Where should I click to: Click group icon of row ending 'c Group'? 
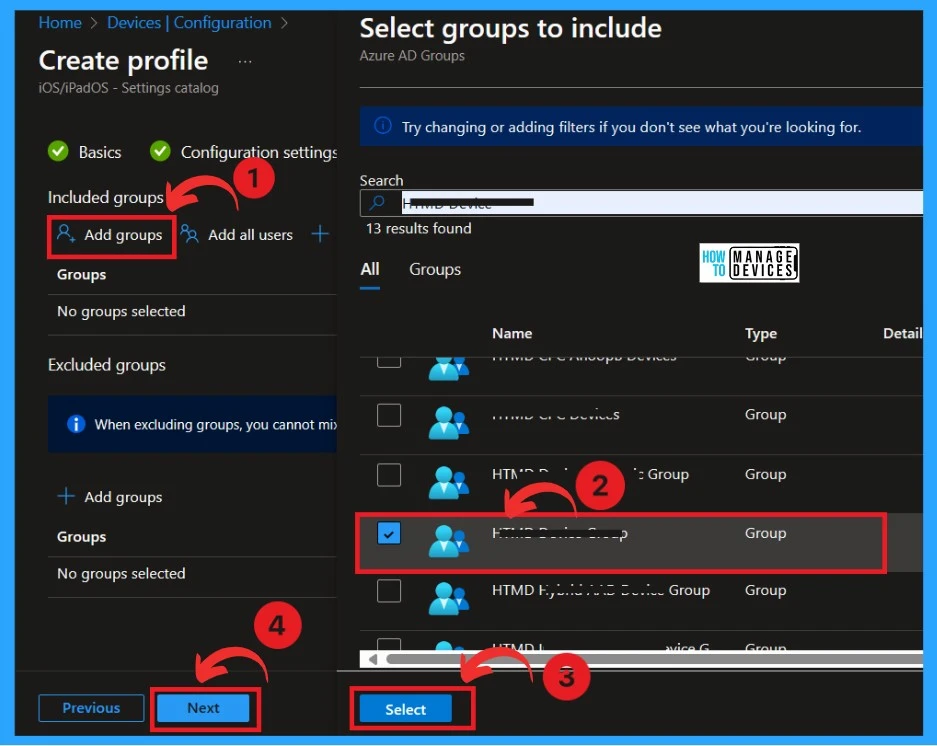[449, 482]
